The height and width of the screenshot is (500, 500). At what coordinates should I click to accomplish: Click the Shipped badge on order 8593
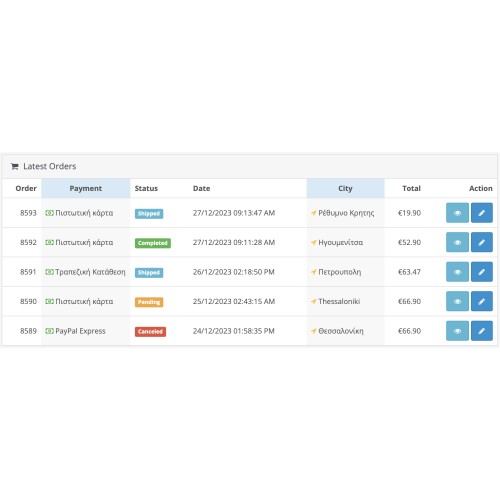click(x=149, y=214)
